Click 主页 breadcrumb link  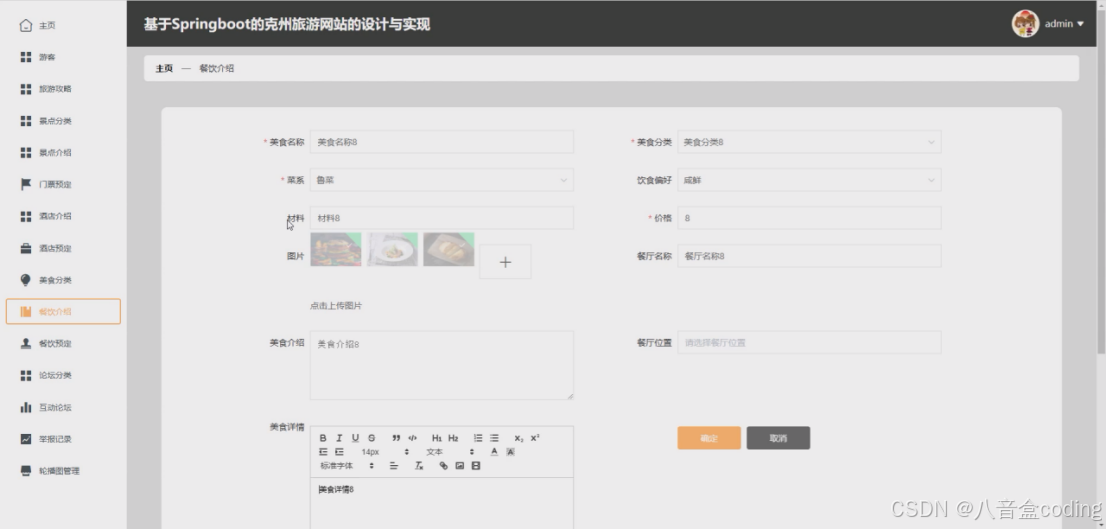pos(164,68)
